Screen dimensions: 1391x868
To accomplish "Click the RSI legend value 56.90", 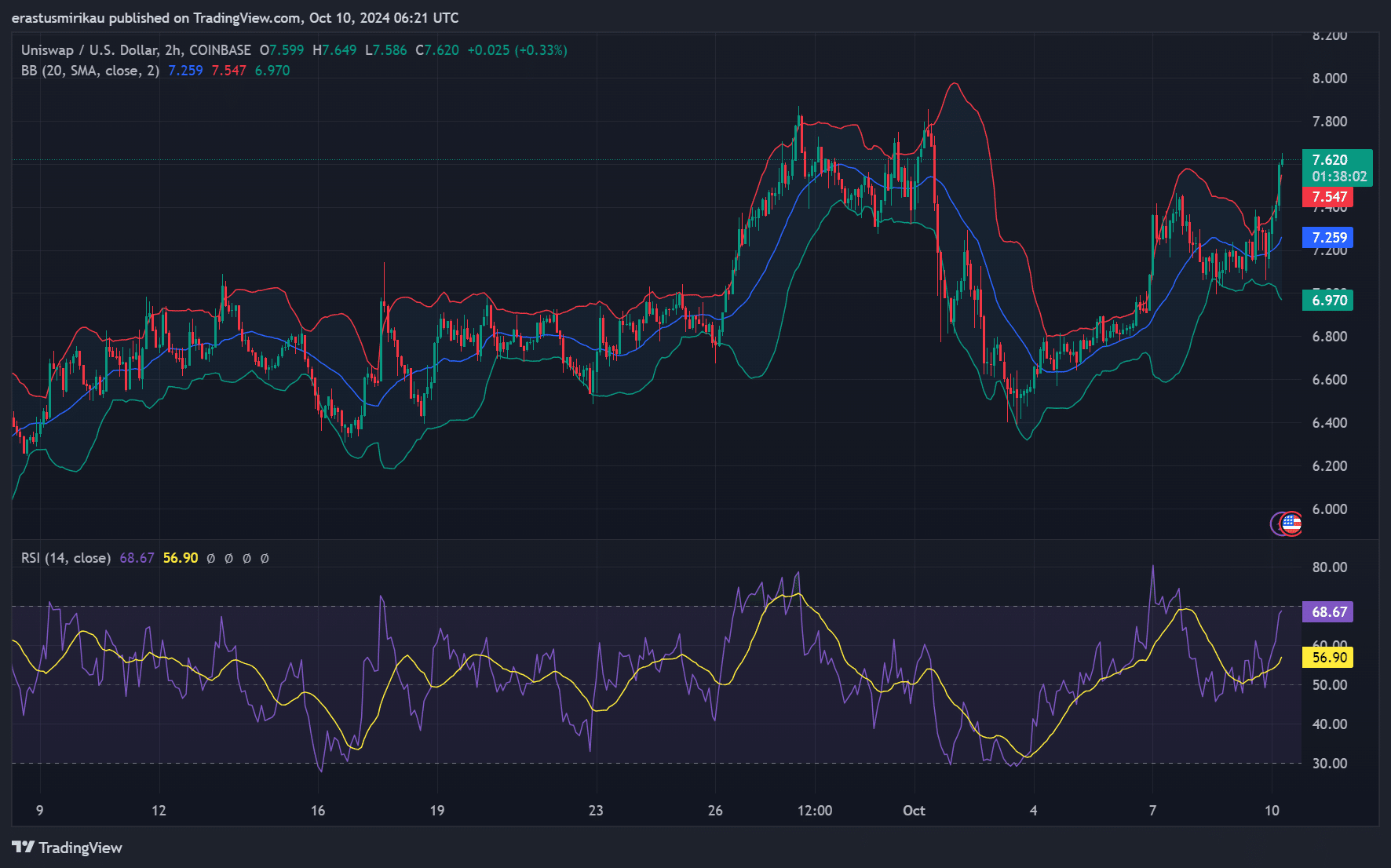I will [181, 558].
